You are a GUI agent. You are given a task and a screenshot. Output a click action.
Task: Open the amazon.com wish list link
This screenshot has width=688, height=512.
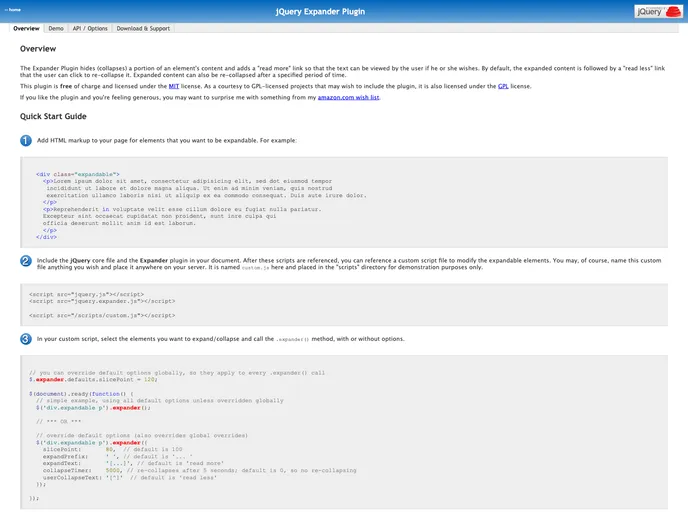pos(348,97)
